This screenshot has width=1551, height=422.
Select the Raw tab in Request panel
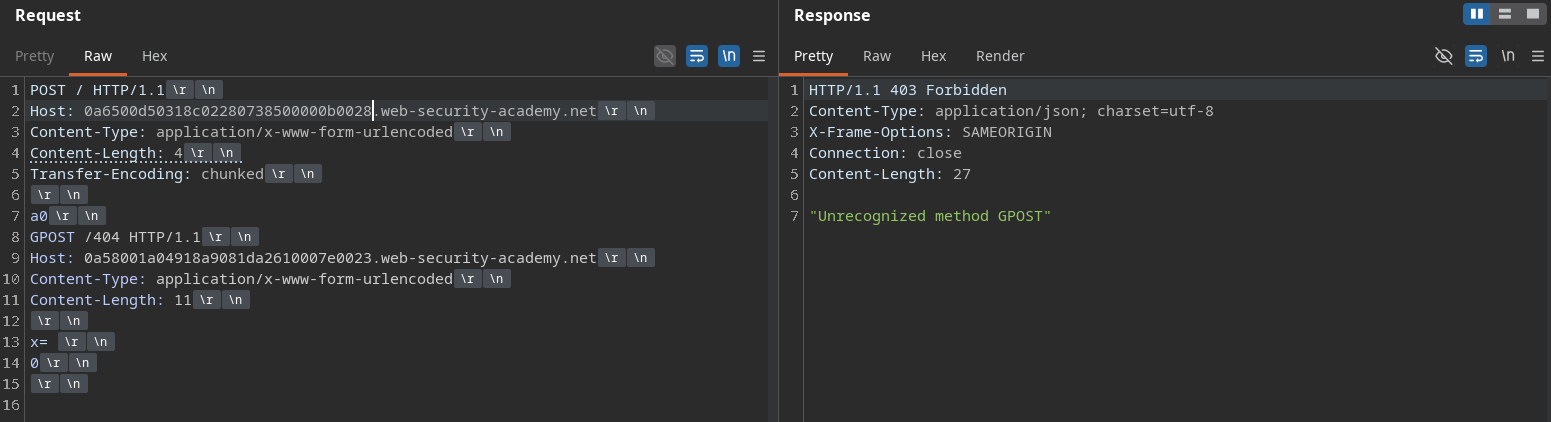tap(98, 56)
